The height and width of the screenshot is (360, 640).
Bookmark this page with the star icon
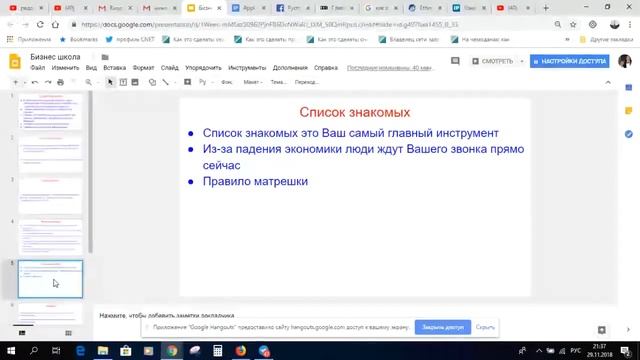click(573, 24)
